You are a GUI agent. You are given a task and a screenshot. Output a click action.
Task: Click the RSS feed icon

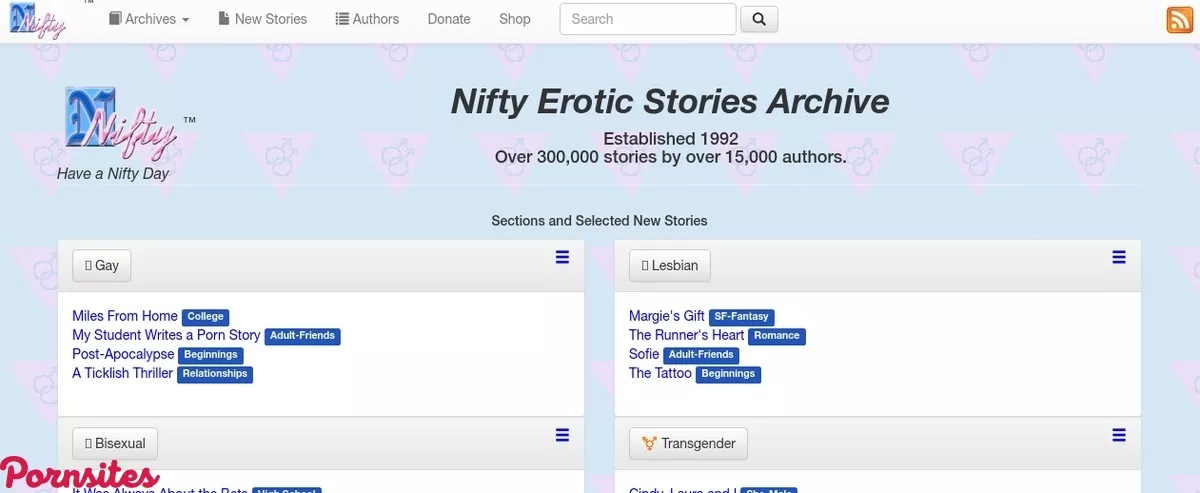pos(1179,19)
